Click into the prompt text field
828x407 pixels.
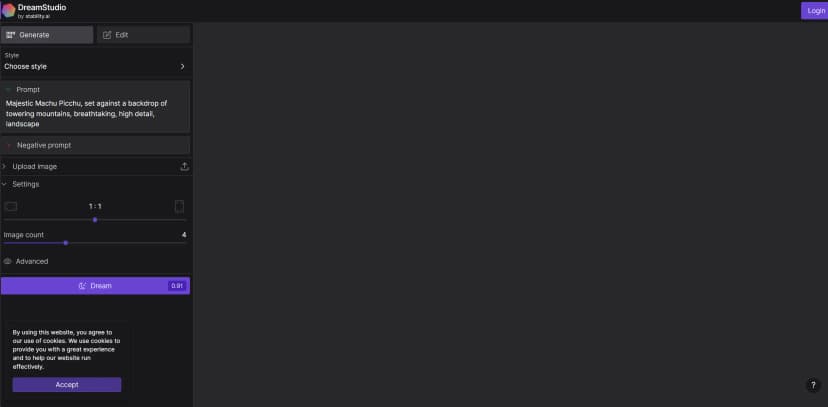coord(96,113)
